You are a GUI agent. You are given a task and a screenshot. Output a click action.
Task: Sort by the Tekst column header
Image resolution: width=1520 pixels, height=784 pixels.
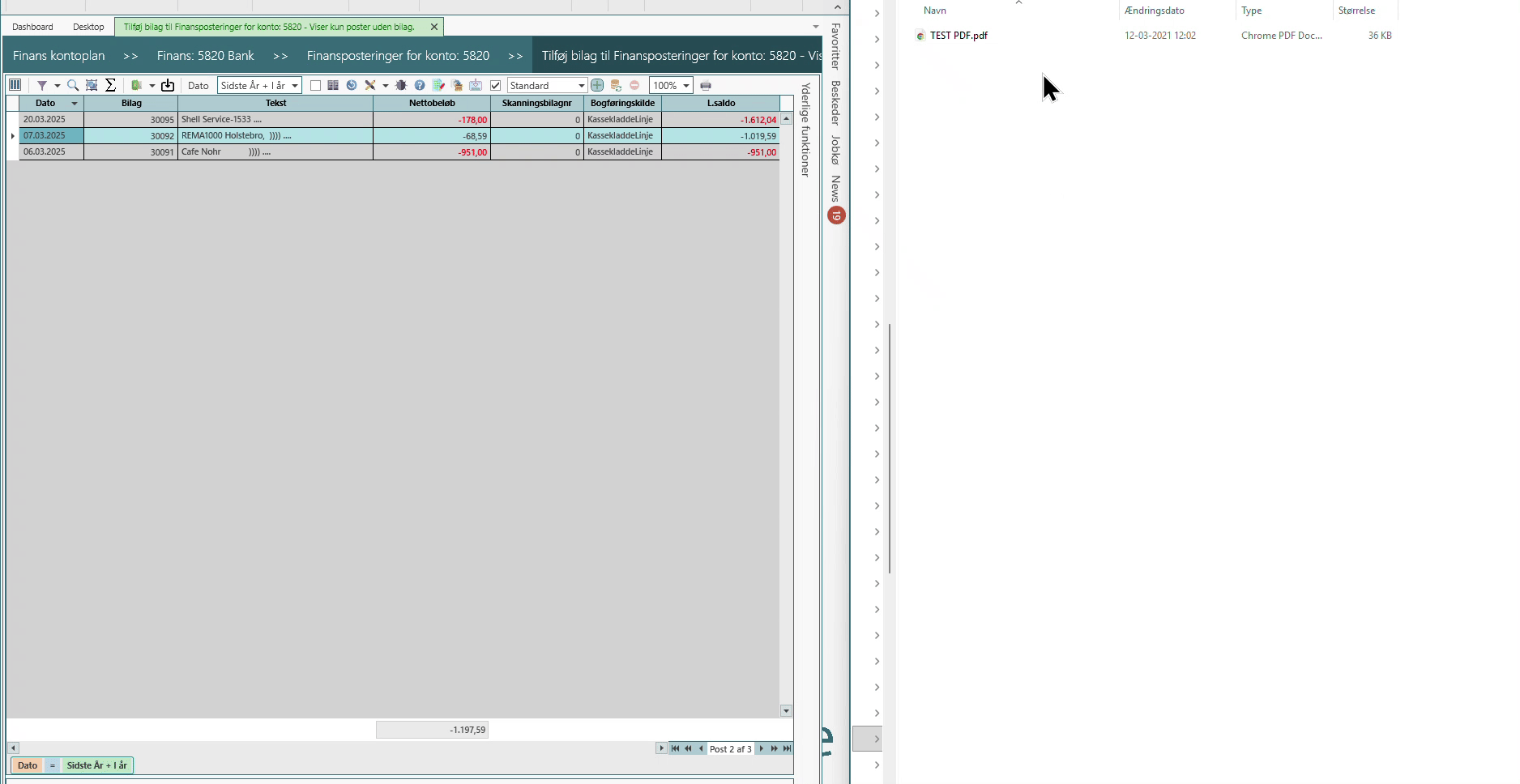pos(275,103)
